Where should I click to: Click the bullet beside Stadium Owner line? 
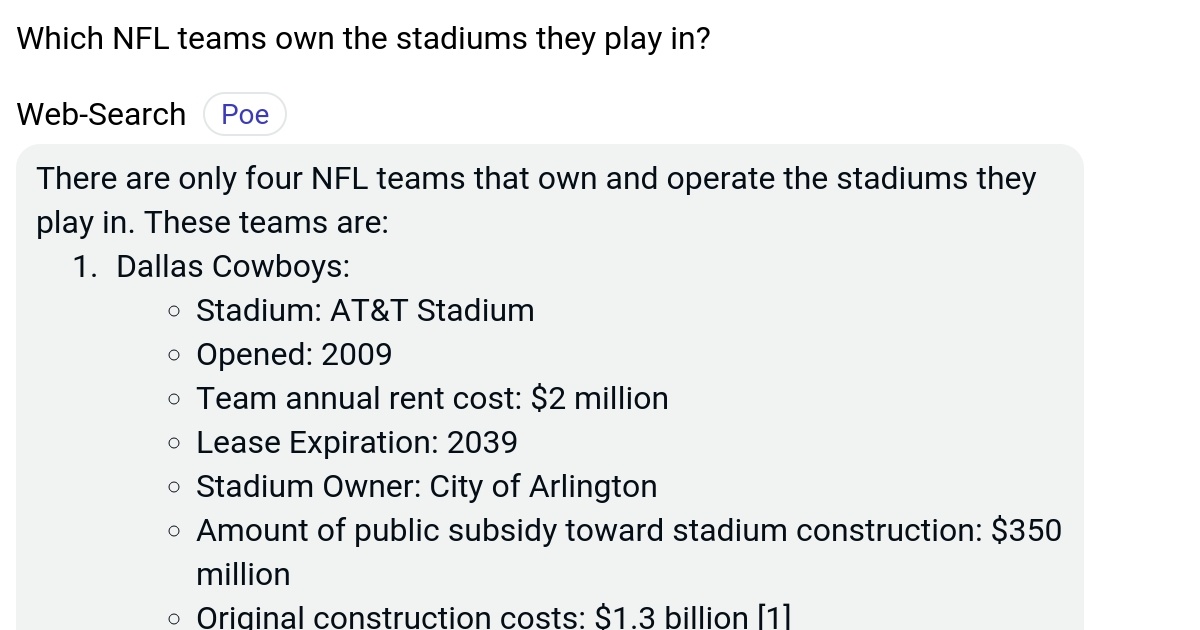(174, 487)
